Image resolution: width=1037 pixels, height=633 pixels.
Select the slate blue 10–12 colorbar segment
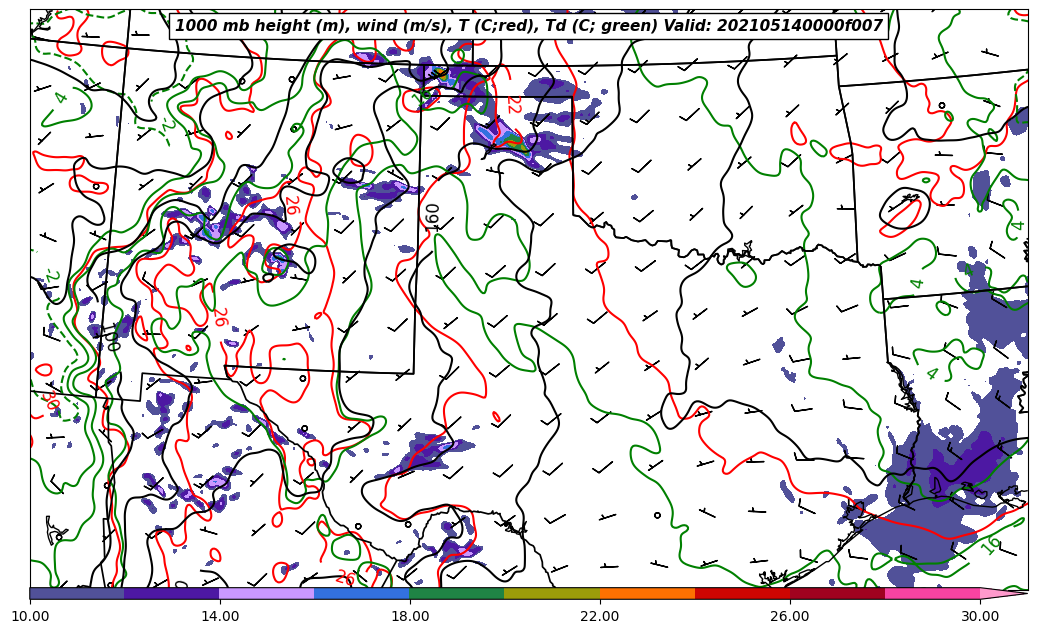pos(77,593)
